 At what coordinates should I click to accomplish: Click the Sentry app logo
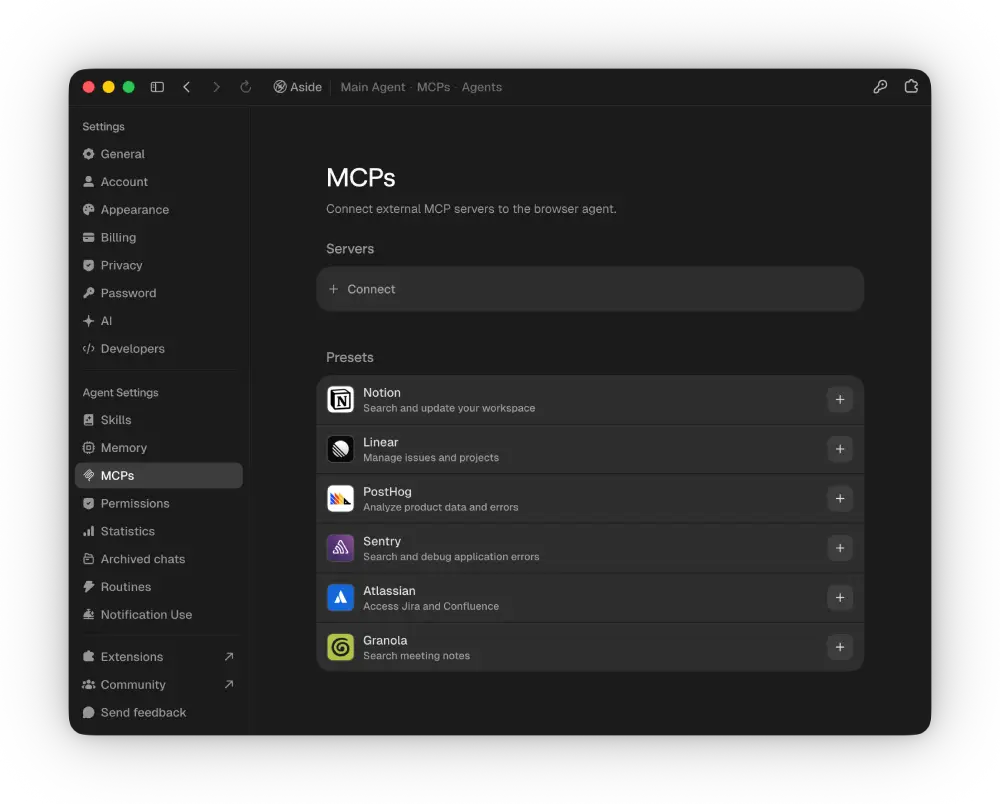[341, 548]
